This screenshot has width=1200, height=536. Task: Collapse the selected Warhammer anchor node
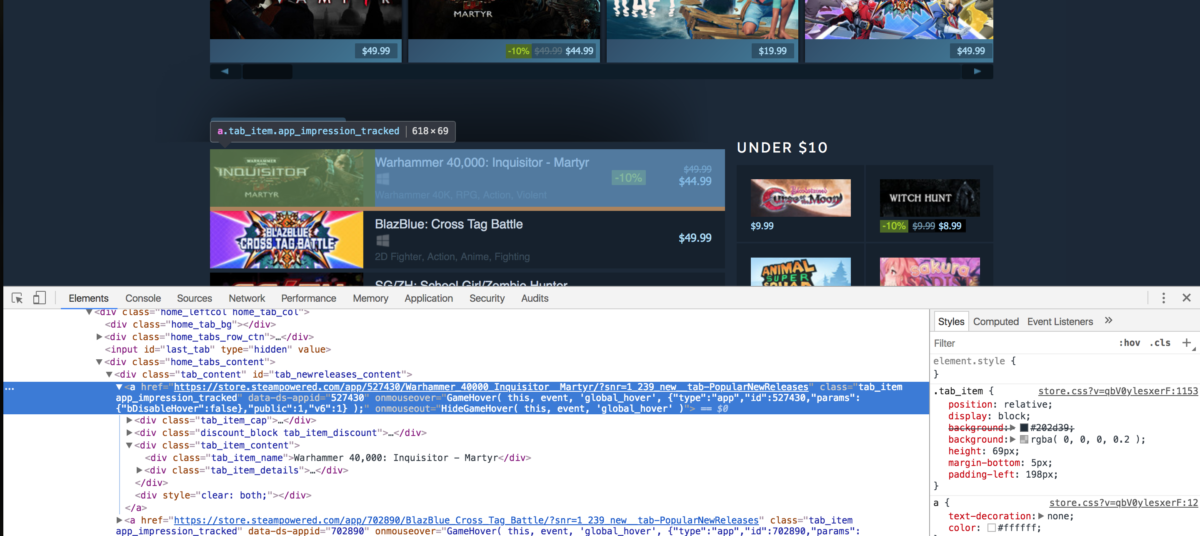coord(119,386)
